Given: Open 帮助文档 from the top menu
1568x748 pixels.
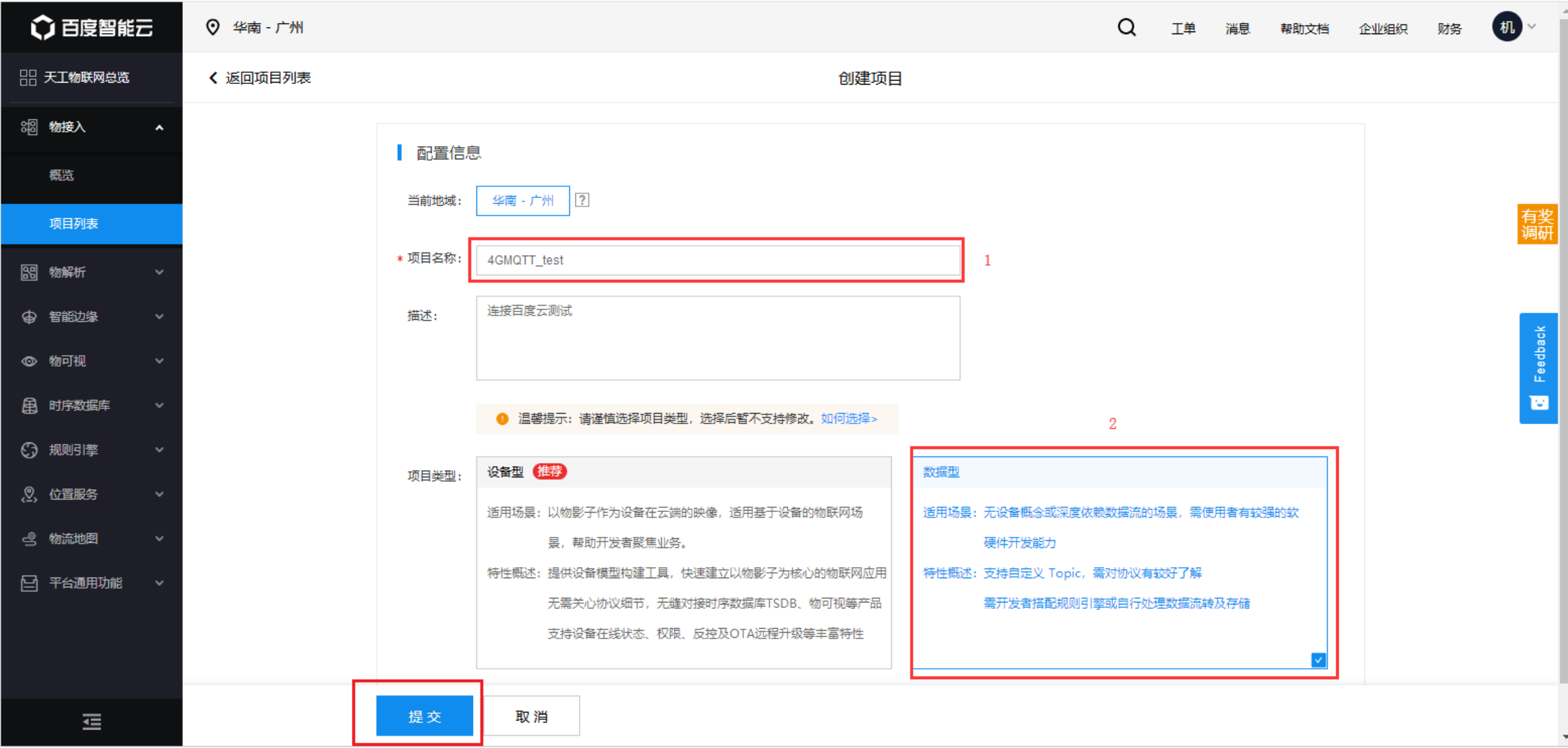Looking at the screenshot, I should pyautogui.click(x=1304, y=28).
